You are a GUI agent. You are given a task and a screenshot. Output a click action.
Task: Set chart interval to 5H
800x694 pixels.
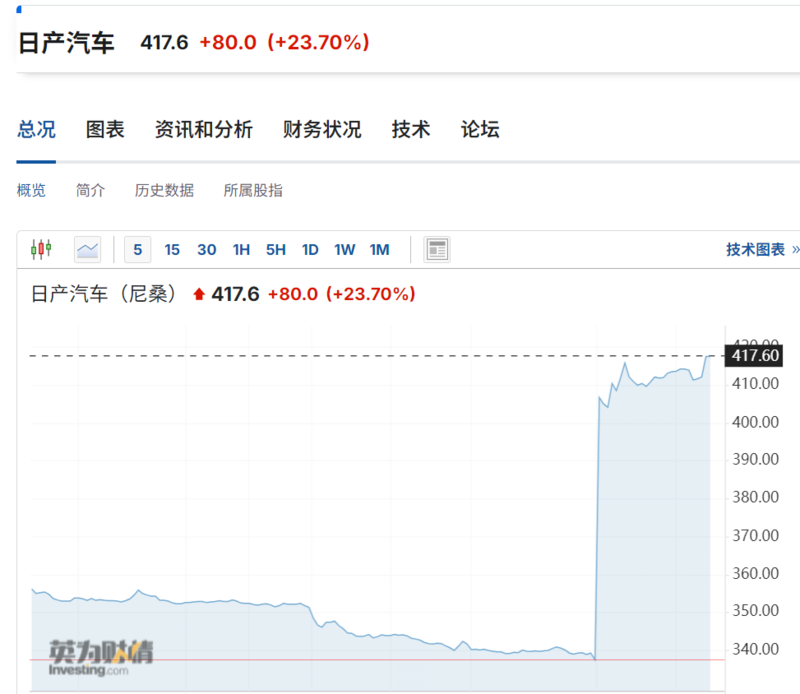pyautogui.click(x=276, y=250)
